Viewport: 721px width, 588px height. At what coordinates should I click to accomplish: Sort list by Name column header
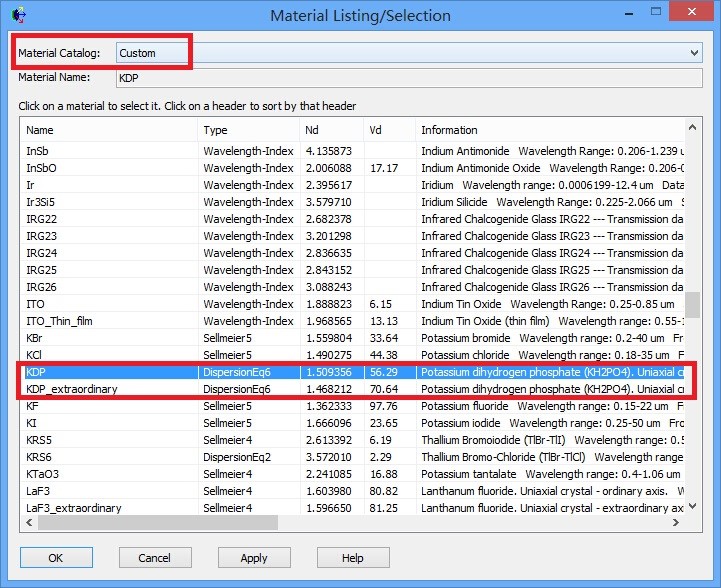point(108,130)
